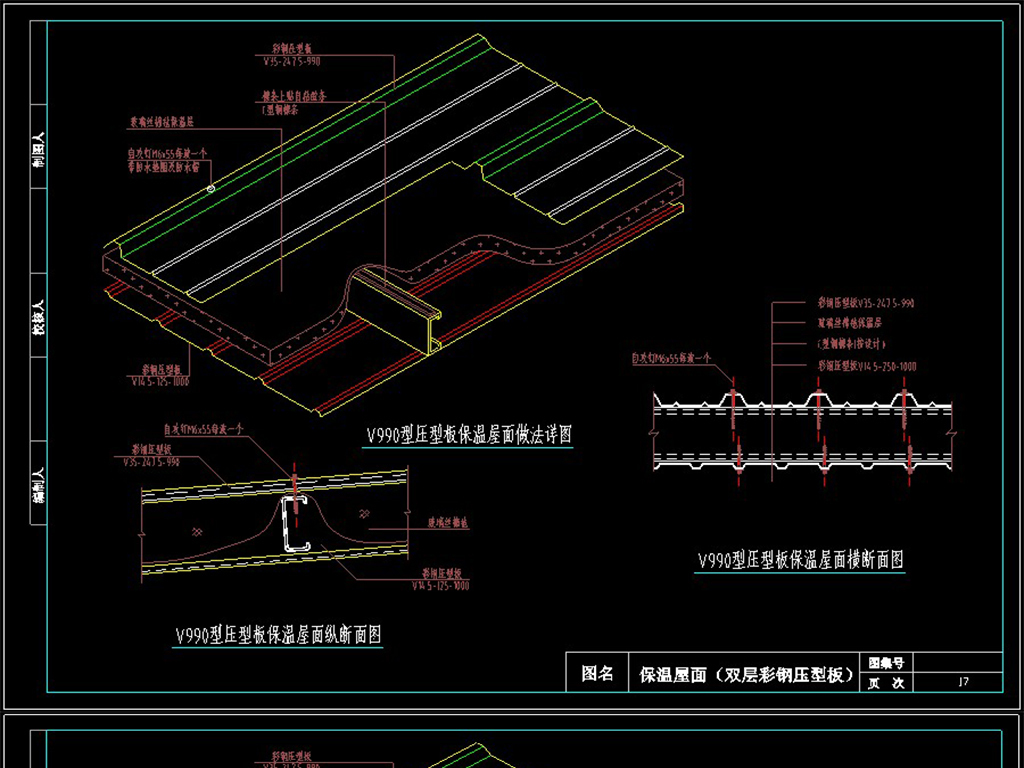Select the V35-2475-990 label atop isometric drawing
This screenshot has width=1024, height=768.
click(x=294, y=59)
